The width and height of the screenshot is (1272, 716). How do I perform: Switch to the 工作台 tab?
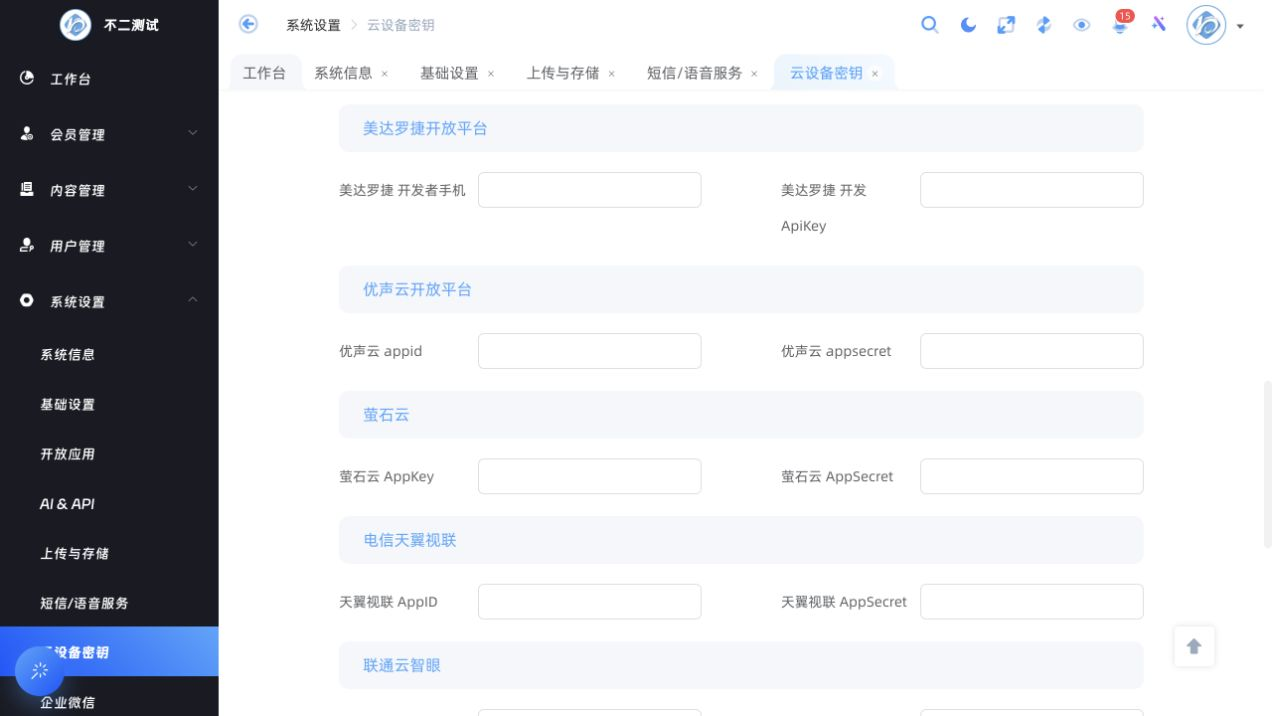tap(265, 73)
